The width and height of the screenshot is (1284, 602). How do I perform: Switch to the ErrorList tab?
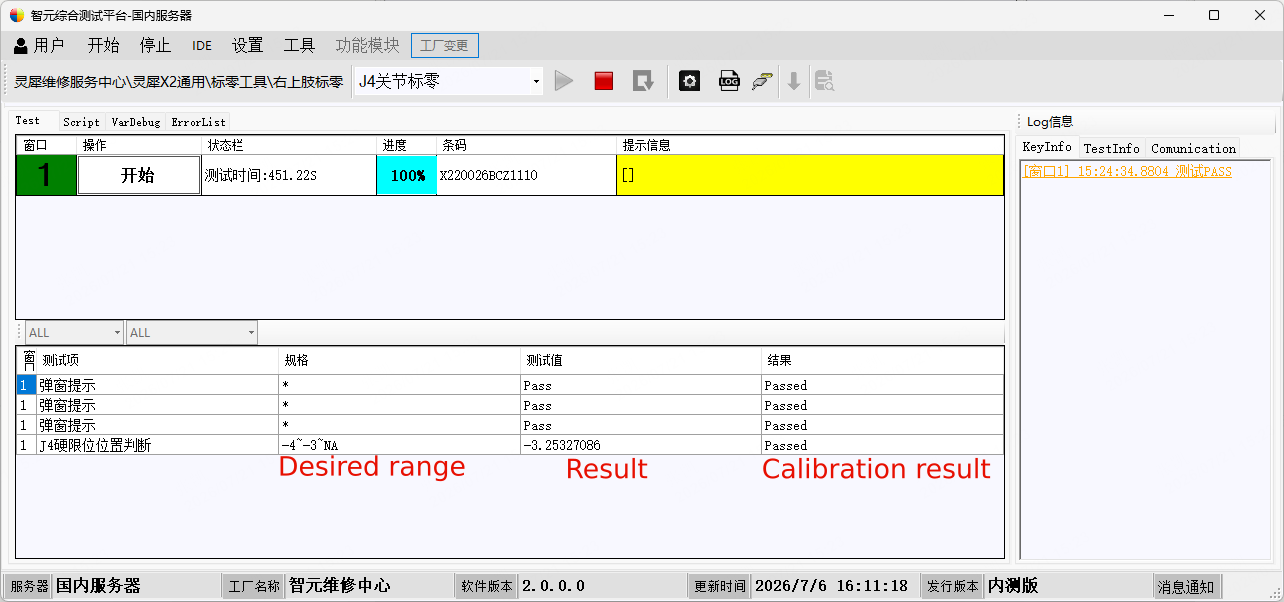tap(198, 122)
